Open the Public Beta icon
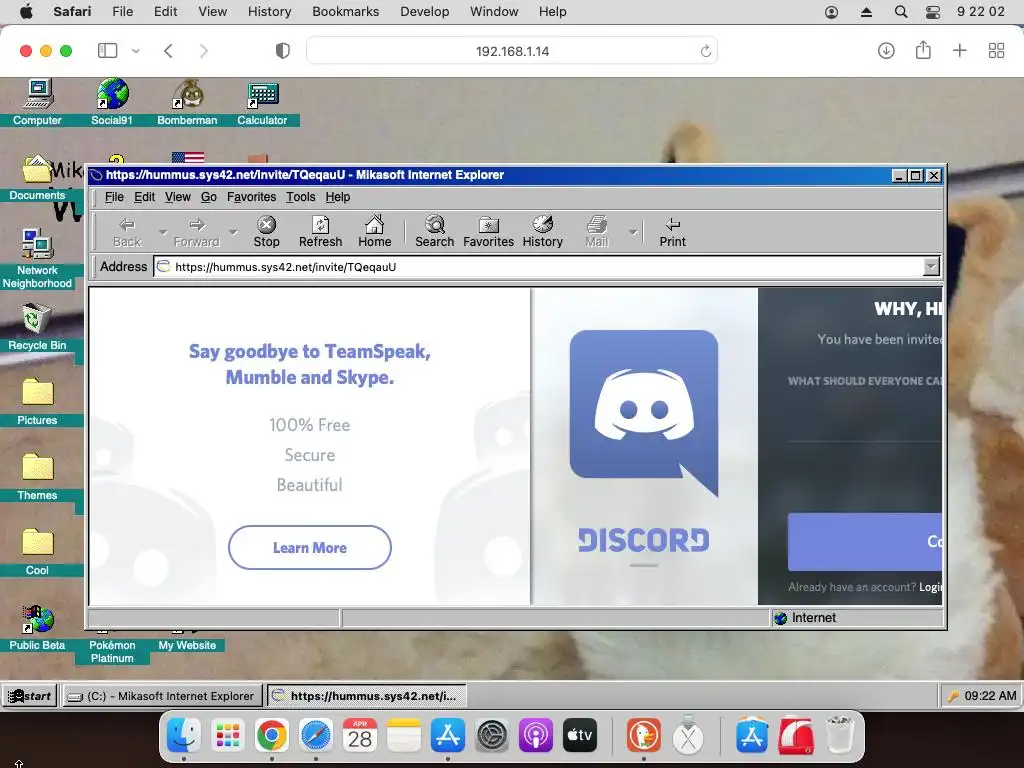 point(37,628)
